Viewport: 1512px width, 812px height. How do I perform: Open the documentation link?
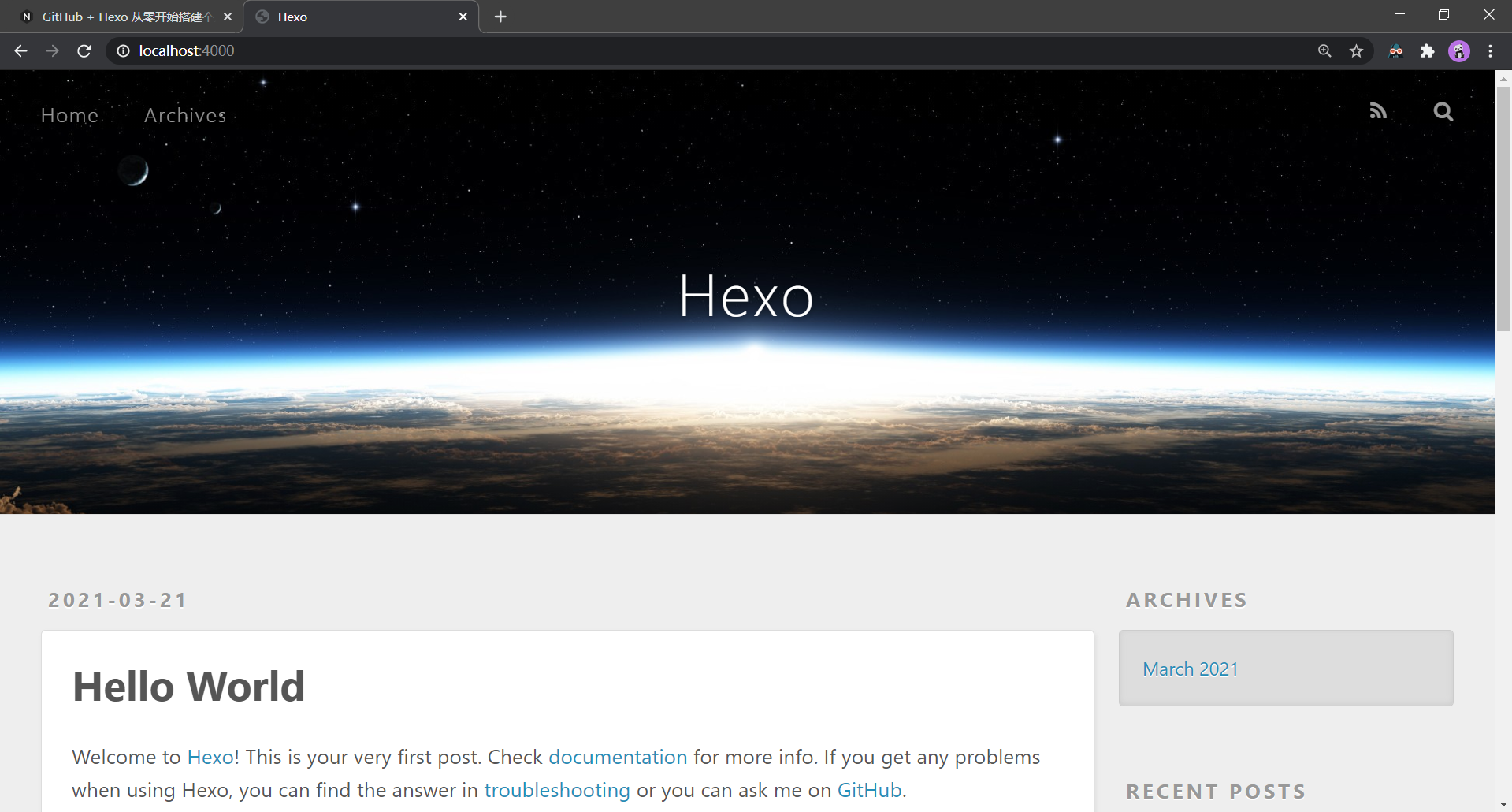pos(618,757)
